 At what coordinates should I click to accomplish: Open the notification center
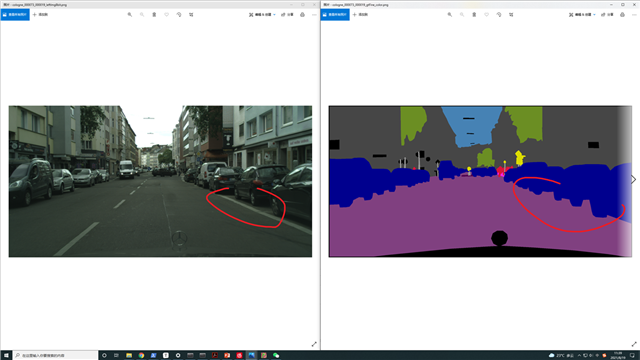632,356
